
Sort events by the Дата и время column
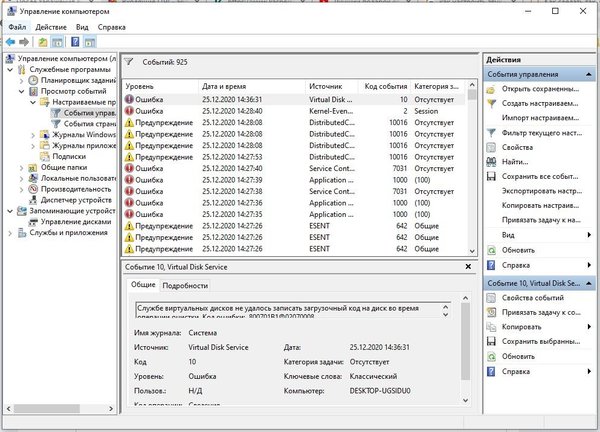click(223, 86)
